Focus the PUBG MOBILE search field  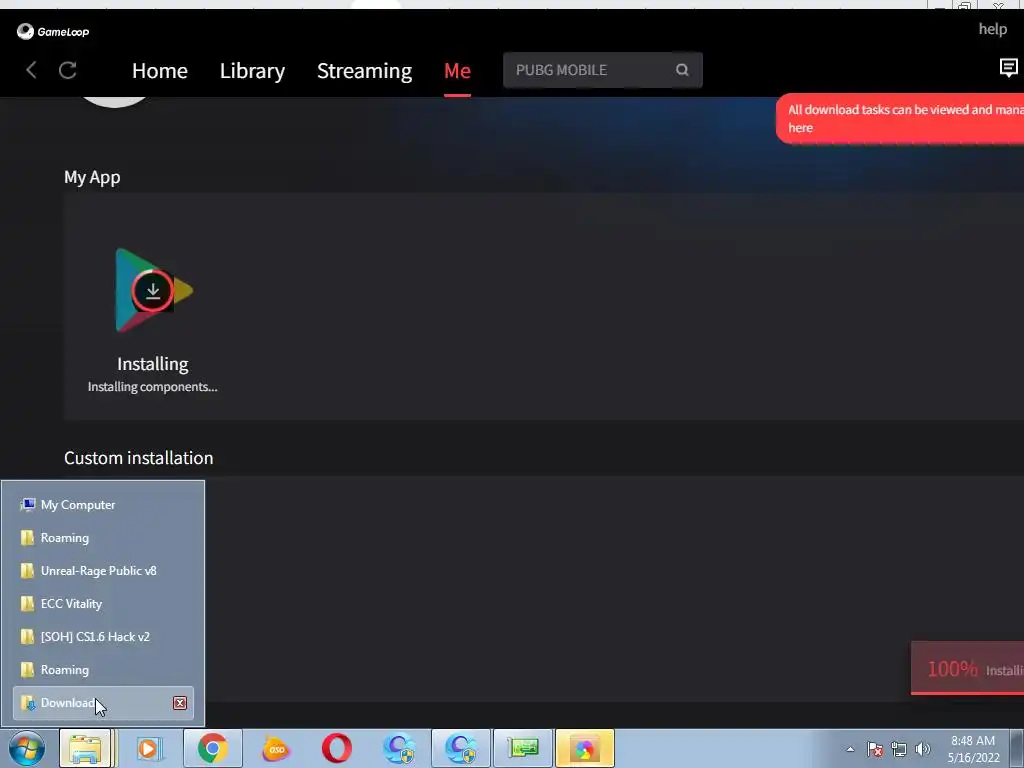(x=602, y=70)
